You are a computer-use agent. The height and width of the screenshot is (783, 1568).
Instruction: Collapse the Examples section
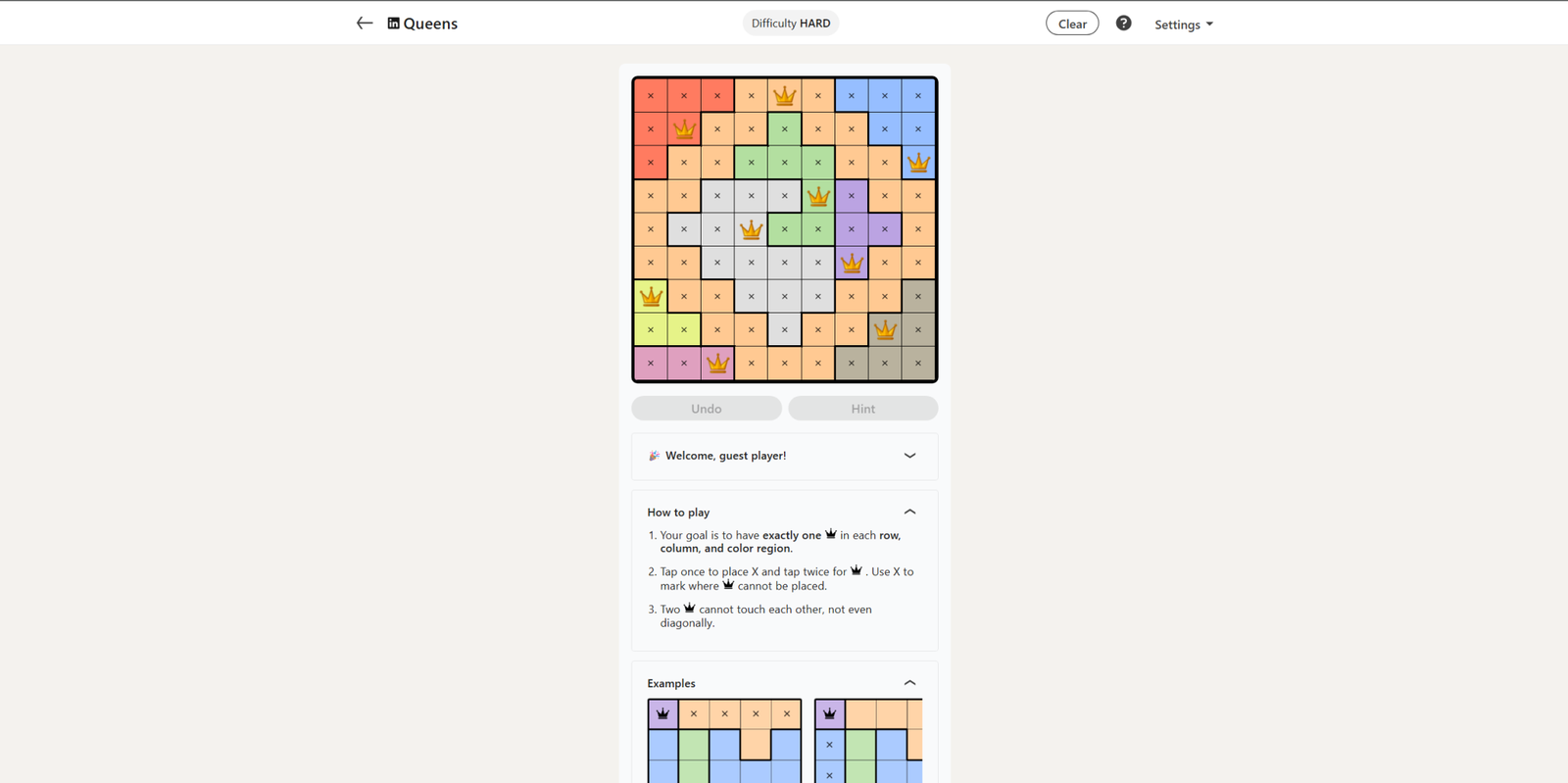pyautogui.click(x=909, y=683)
